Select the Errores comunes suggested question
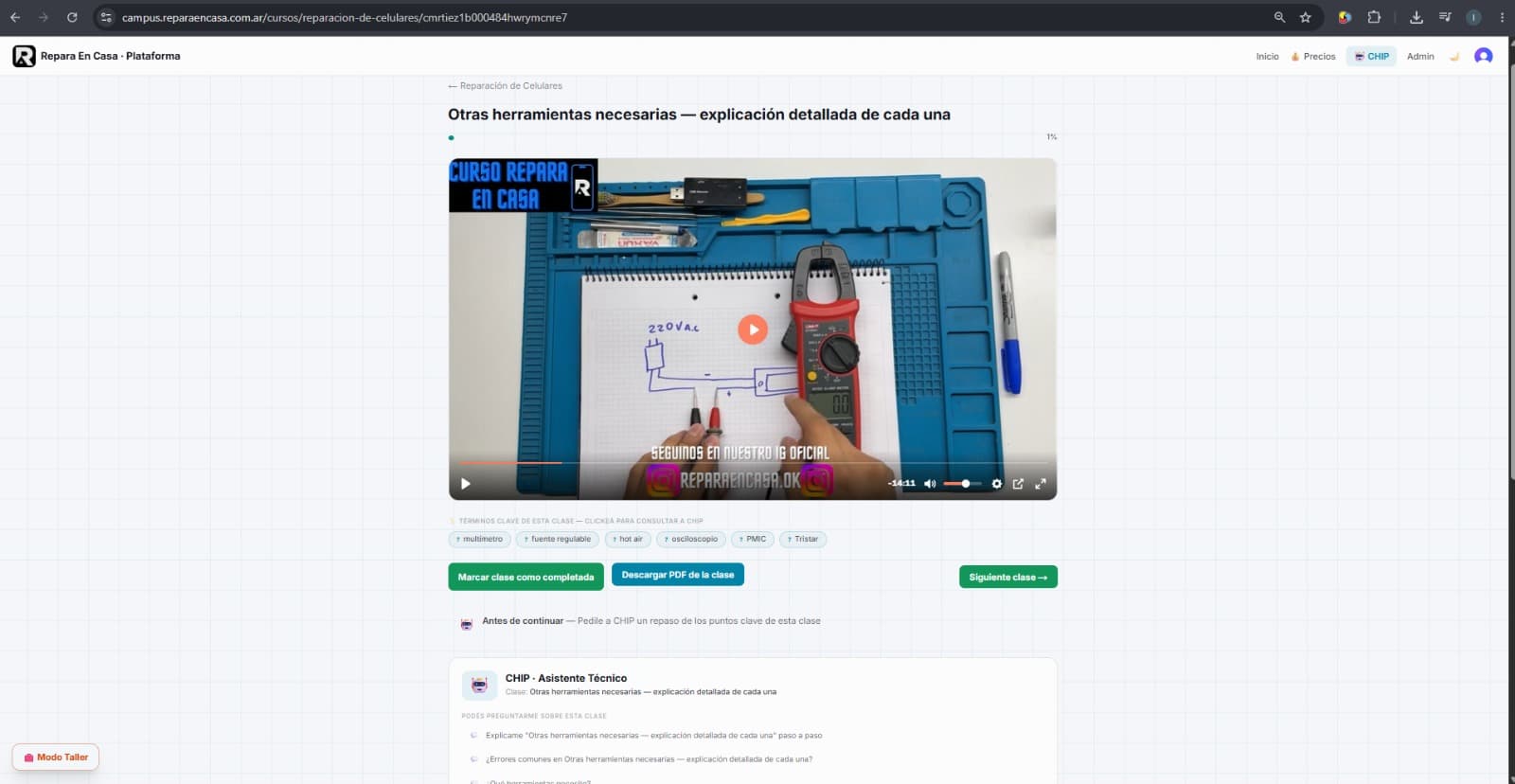This screenshot has height=784, width=1515. 650,759
